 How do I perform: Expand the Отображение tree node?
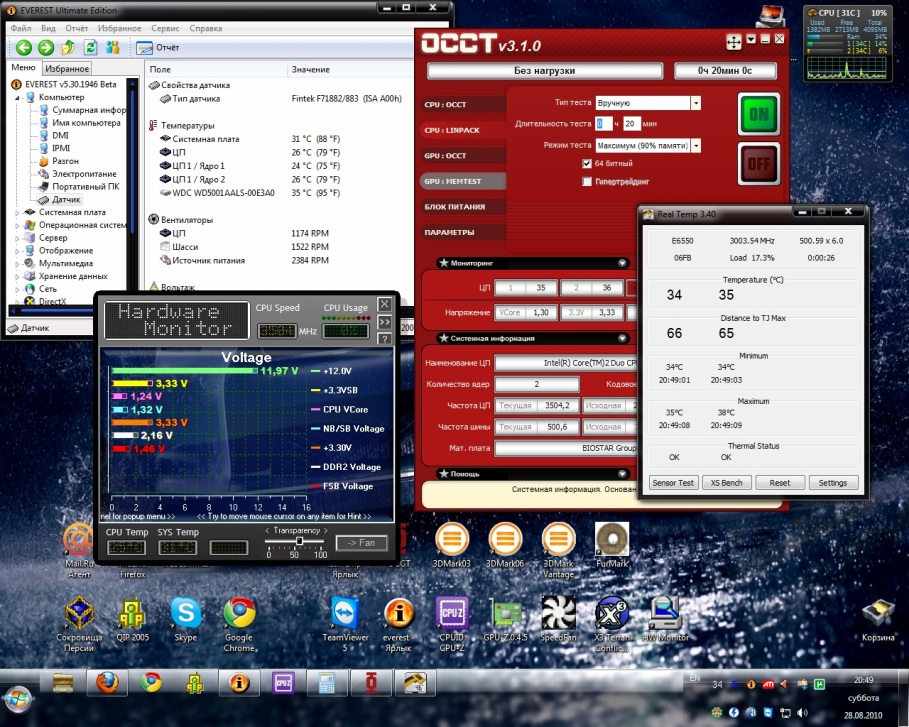17,250
